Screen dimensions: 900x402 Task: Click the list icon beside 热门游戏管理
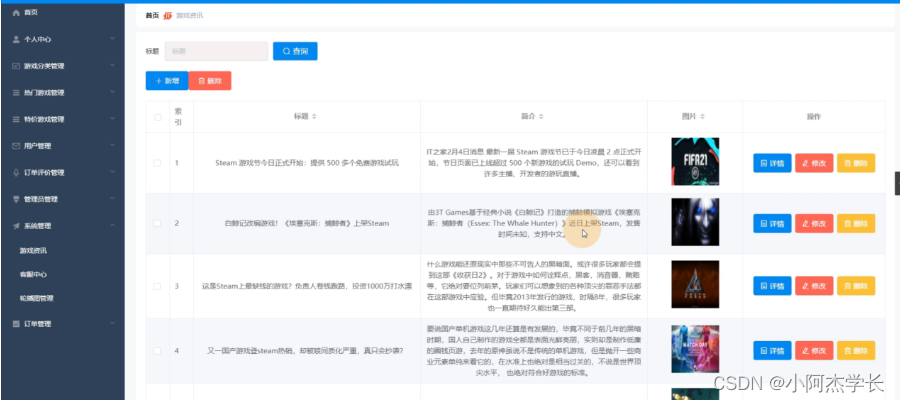coord(16,92)
